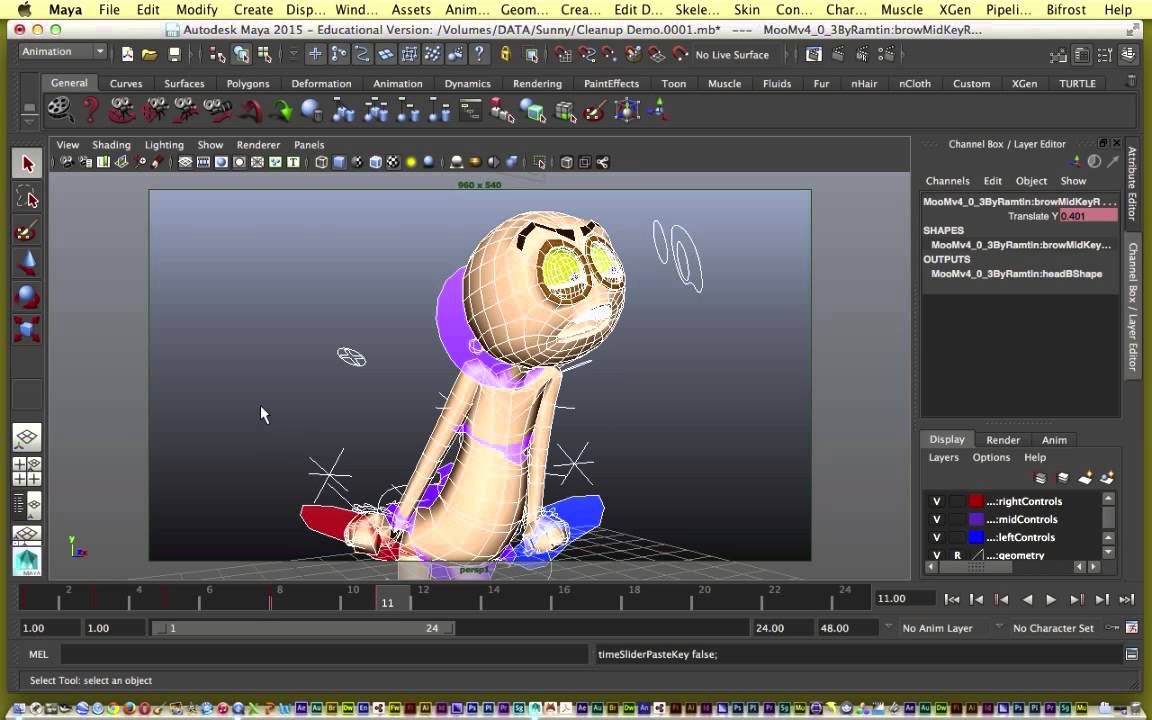Open the No Anim Layer dropdown arrow
This screenshot has width=1152, height=720.
click(x=888, y=627)
